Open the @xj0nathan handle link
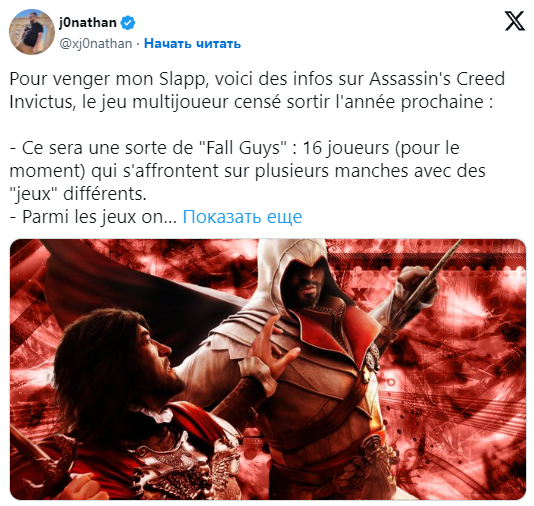 pyautogui.click(x=96, y=44)
